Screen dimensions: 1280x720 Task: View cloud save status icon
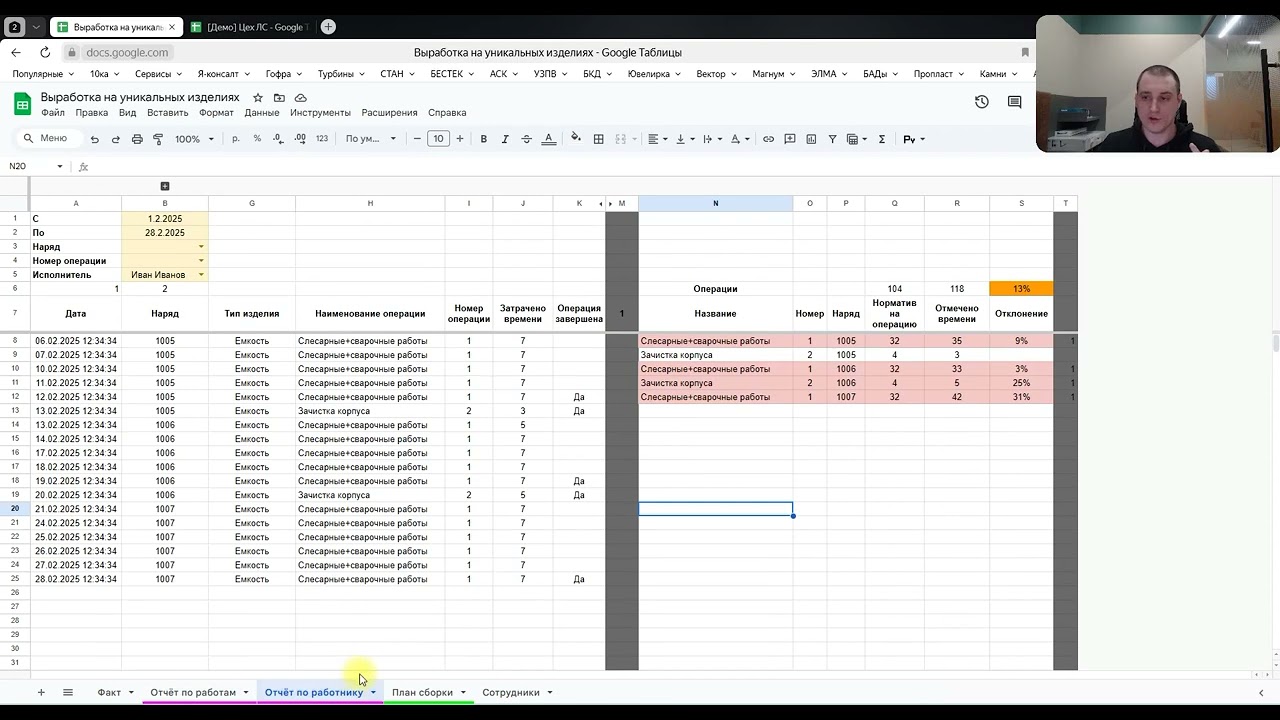(301, 98)
